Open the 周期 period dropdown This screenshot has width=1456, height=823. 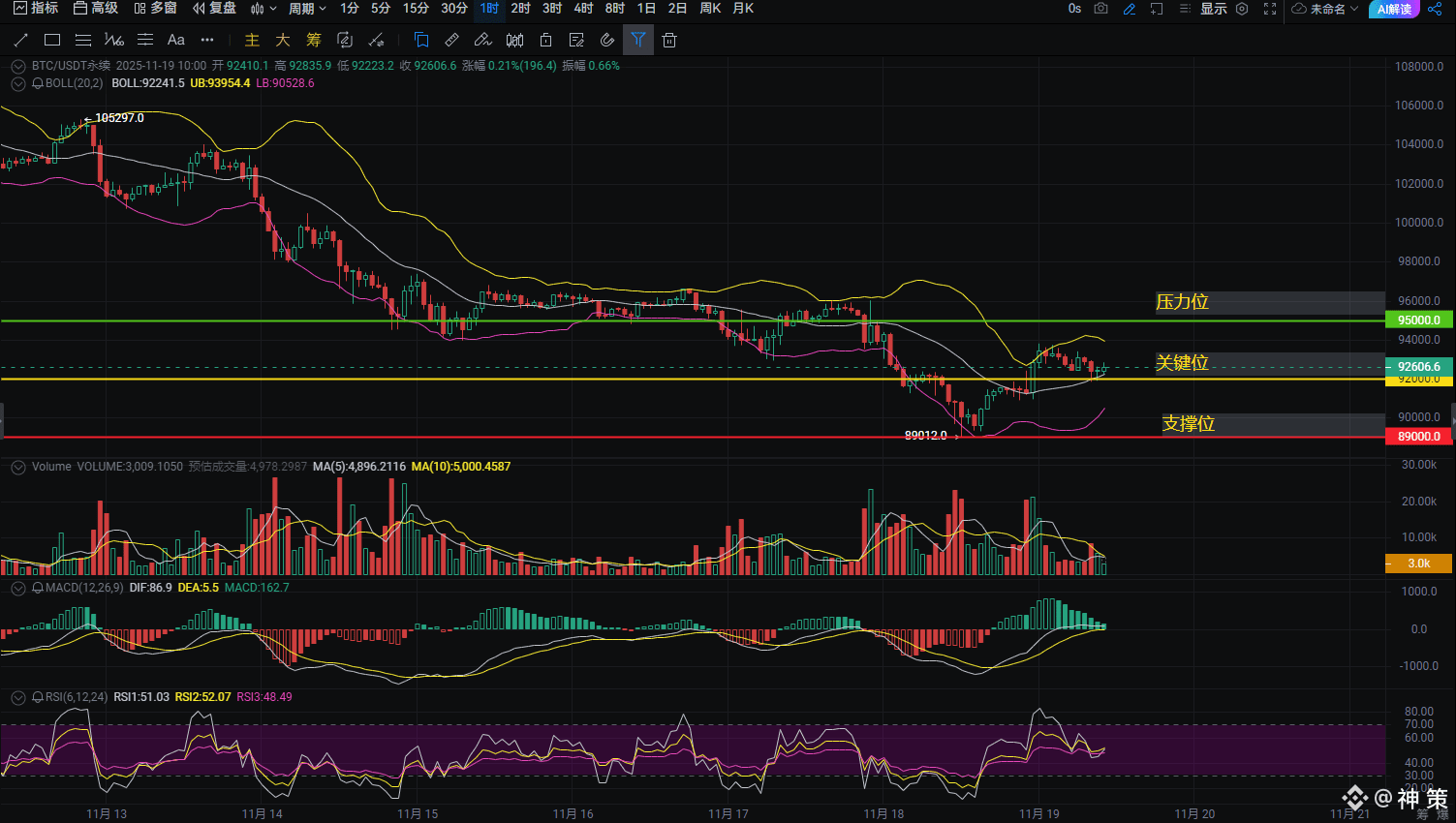[307, 9]
